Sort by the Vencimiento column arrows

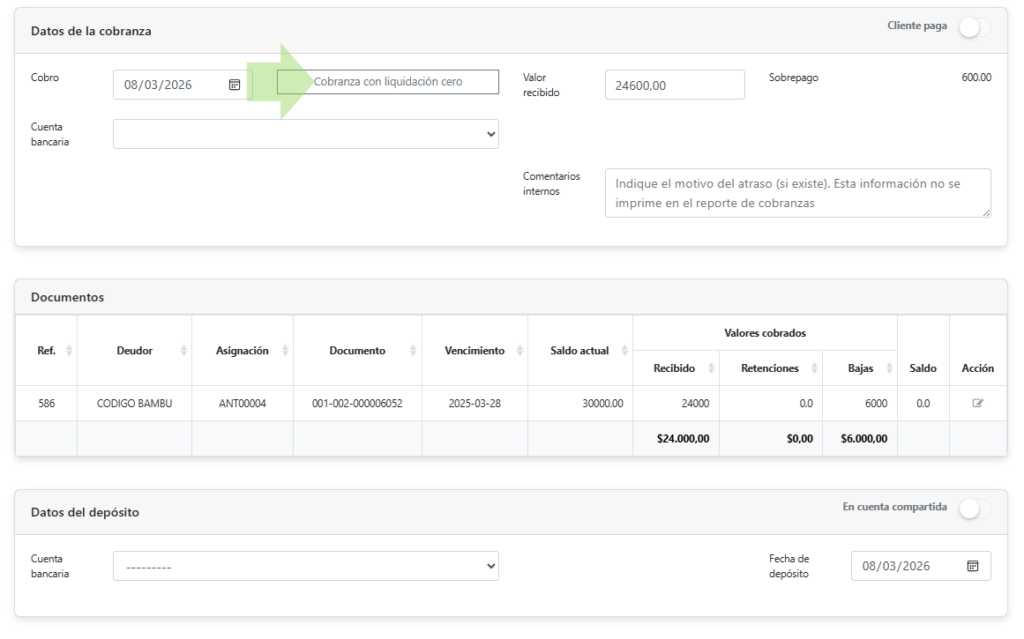click(x=520, y=351)
